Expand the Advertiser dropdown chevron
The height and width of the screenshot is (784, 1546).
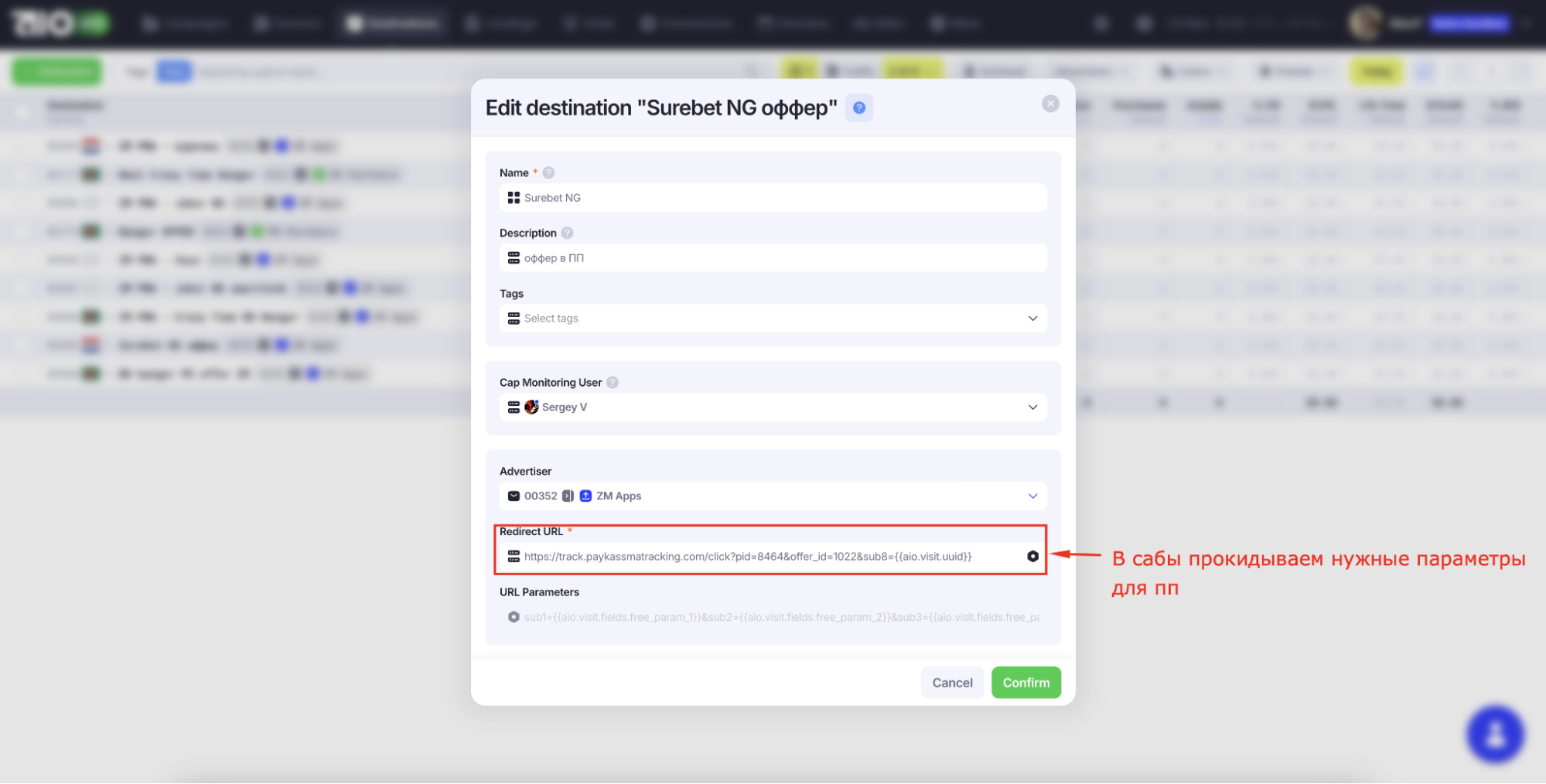[1032, 496]
